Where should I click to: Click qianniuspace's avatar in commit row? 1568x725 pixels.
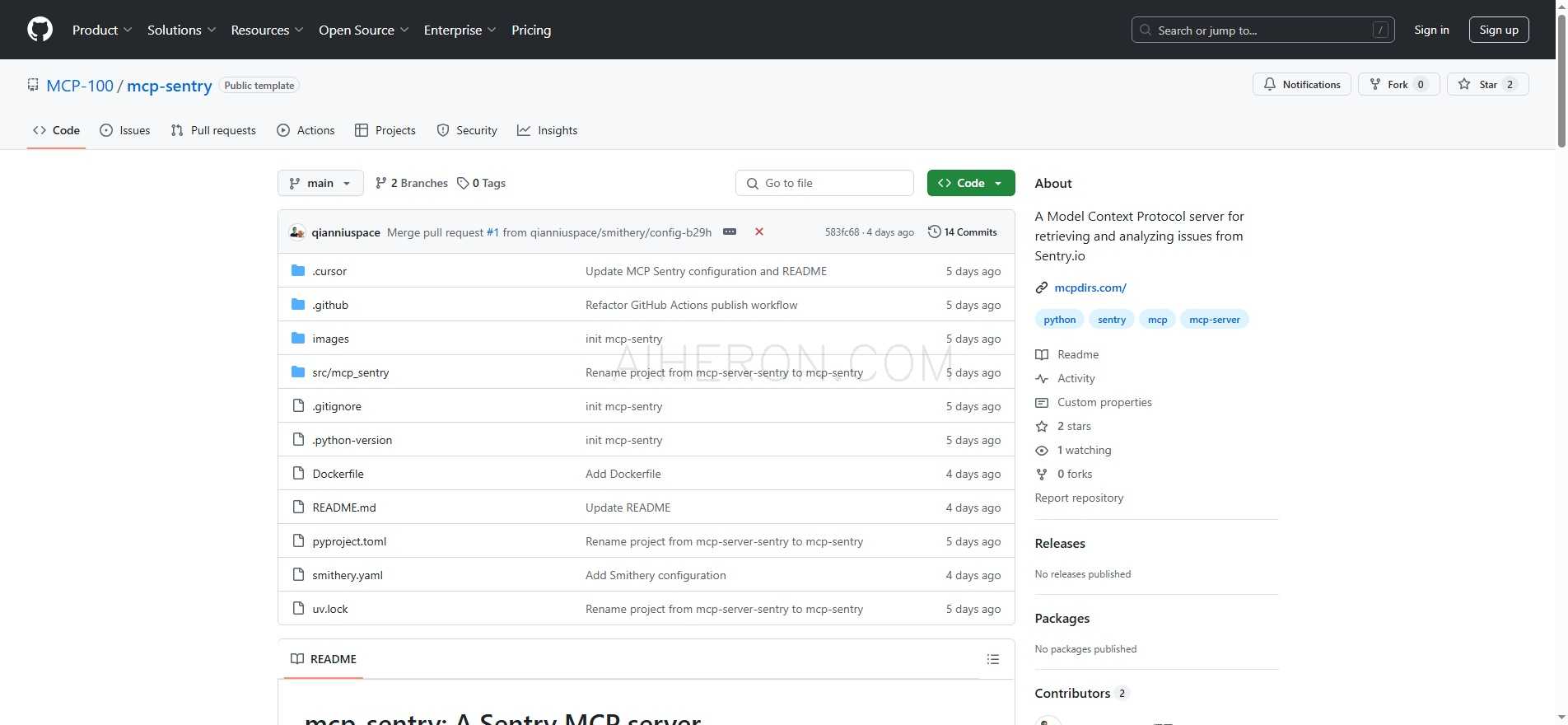297,232
